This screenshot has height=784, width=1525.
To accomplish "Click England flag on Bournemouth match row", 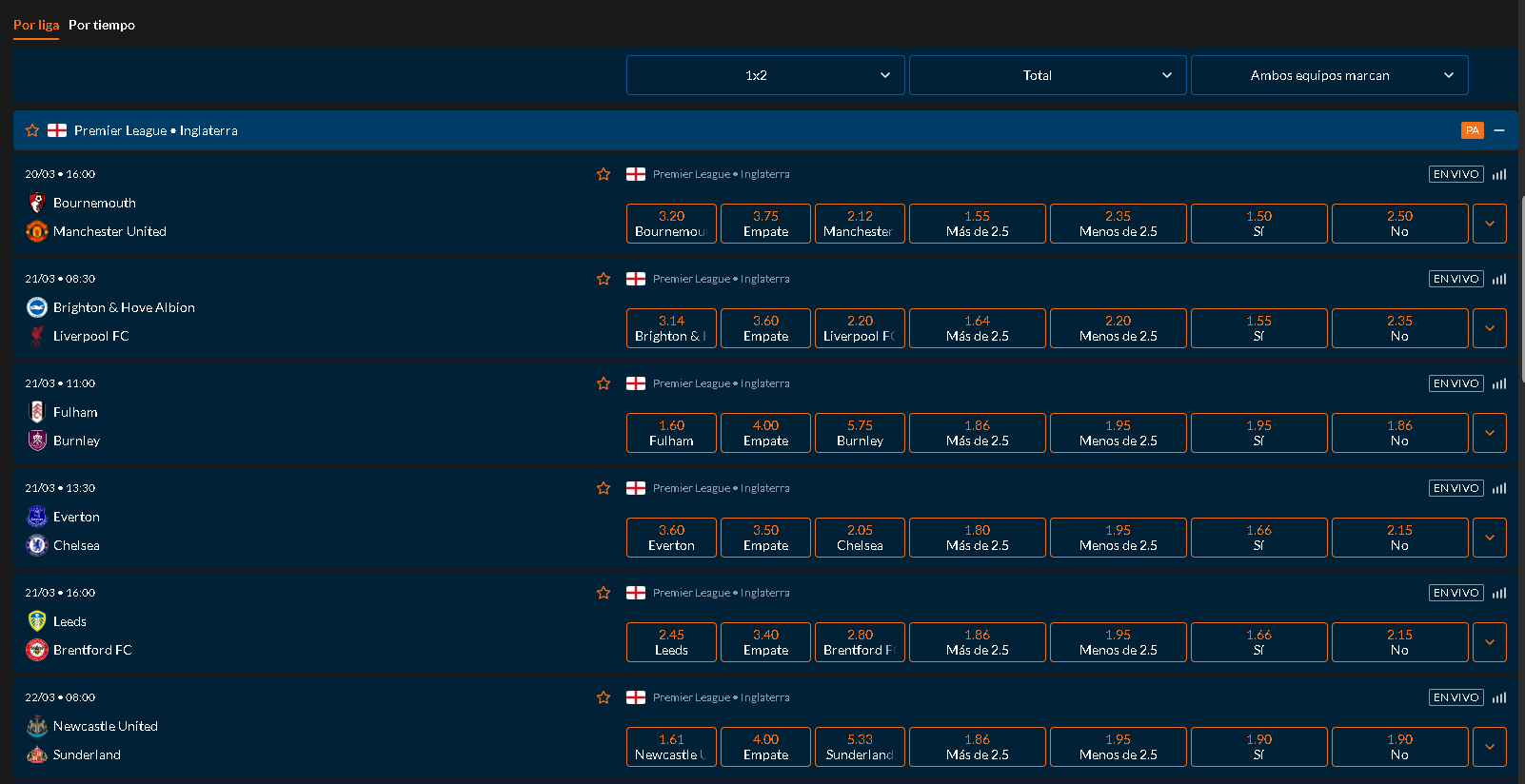I will [x=636, y=174].
